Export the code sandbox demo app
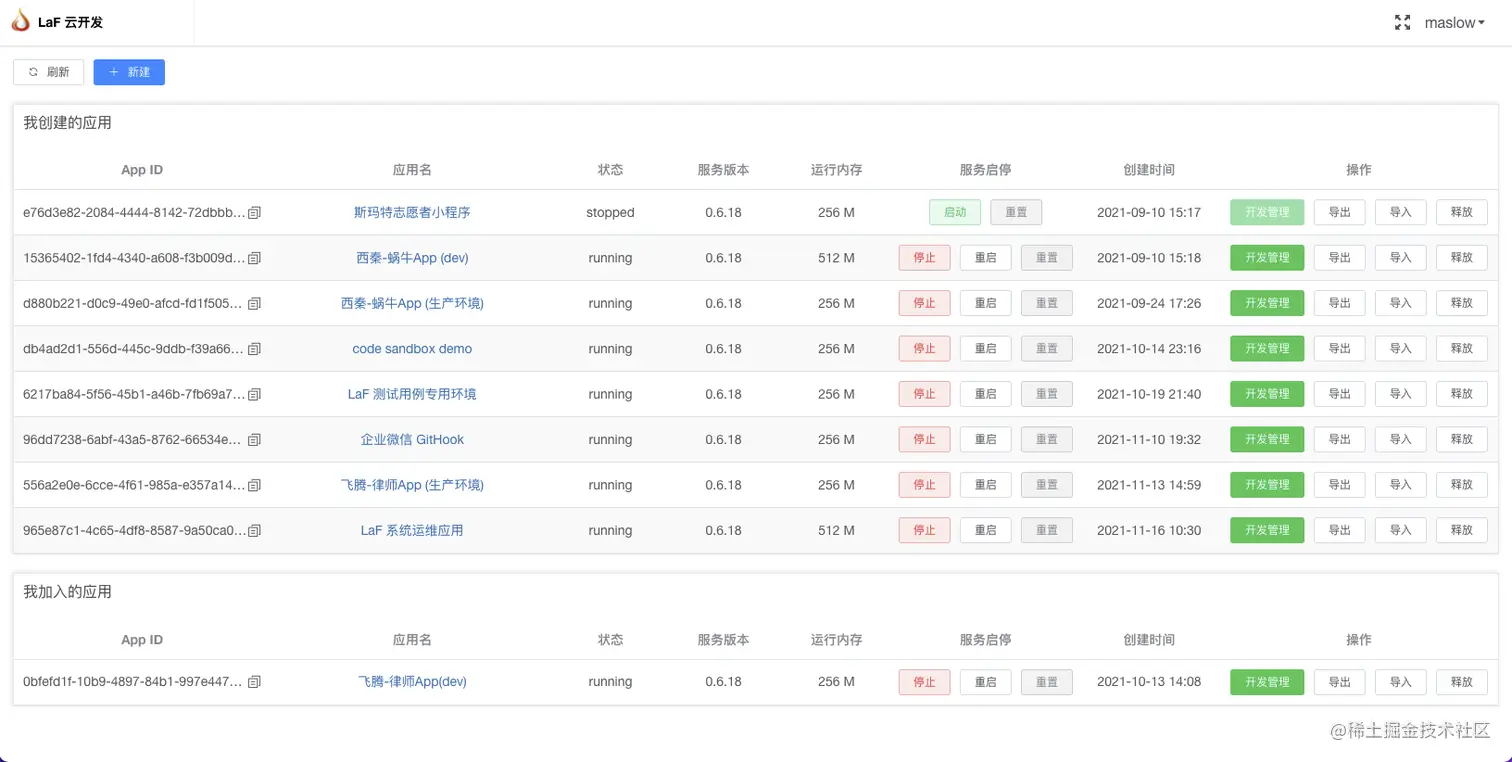The height and width of the screenshot is (762, 1512). (x=1339, y=349)
